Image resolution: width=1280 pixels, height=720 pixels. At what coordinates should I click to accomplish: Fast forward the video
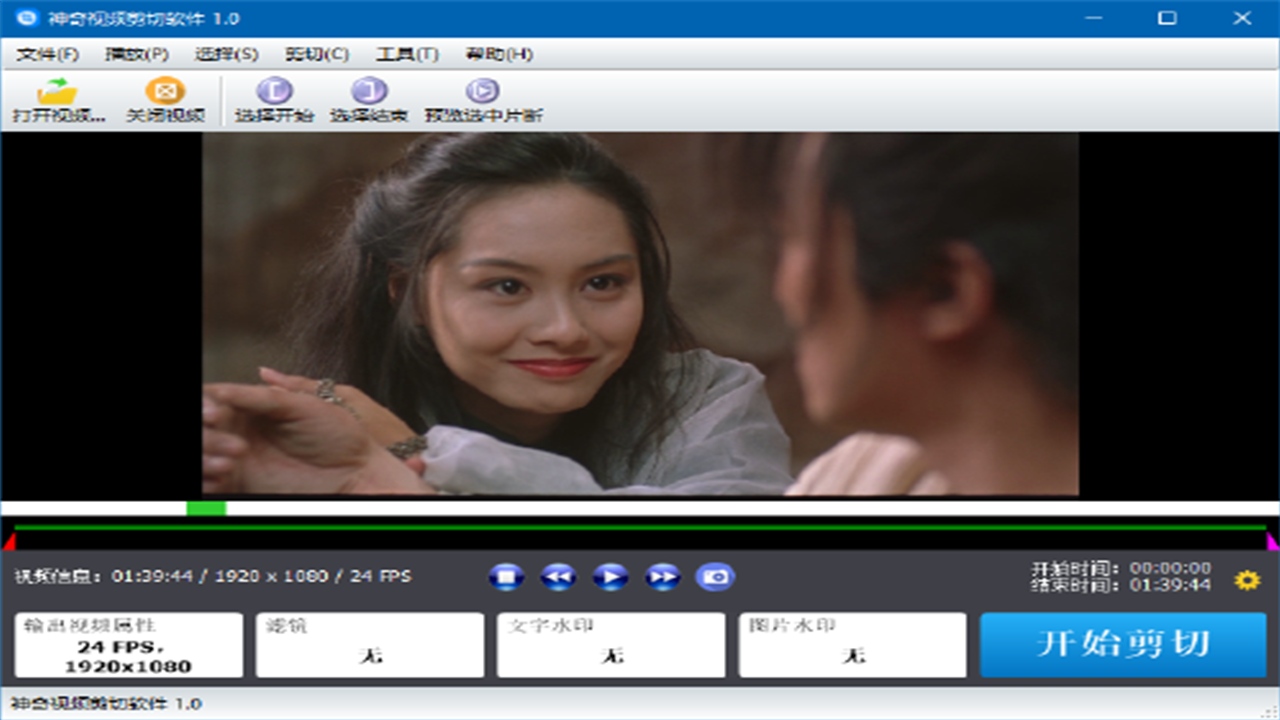pyautogui.click(x=662, y=577)
